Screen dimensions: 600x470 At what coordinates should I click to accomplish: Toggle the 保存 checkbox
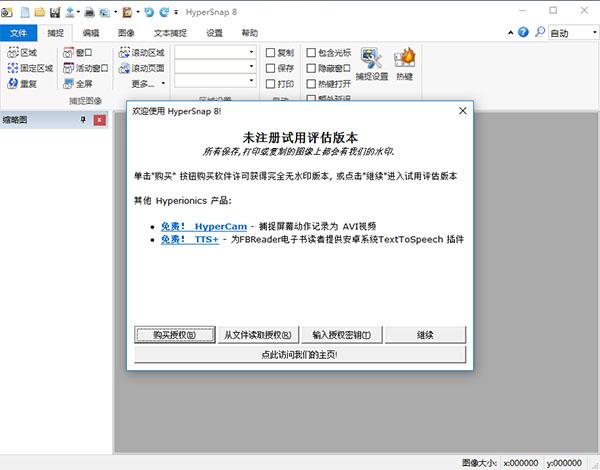[x=270, y=68]
